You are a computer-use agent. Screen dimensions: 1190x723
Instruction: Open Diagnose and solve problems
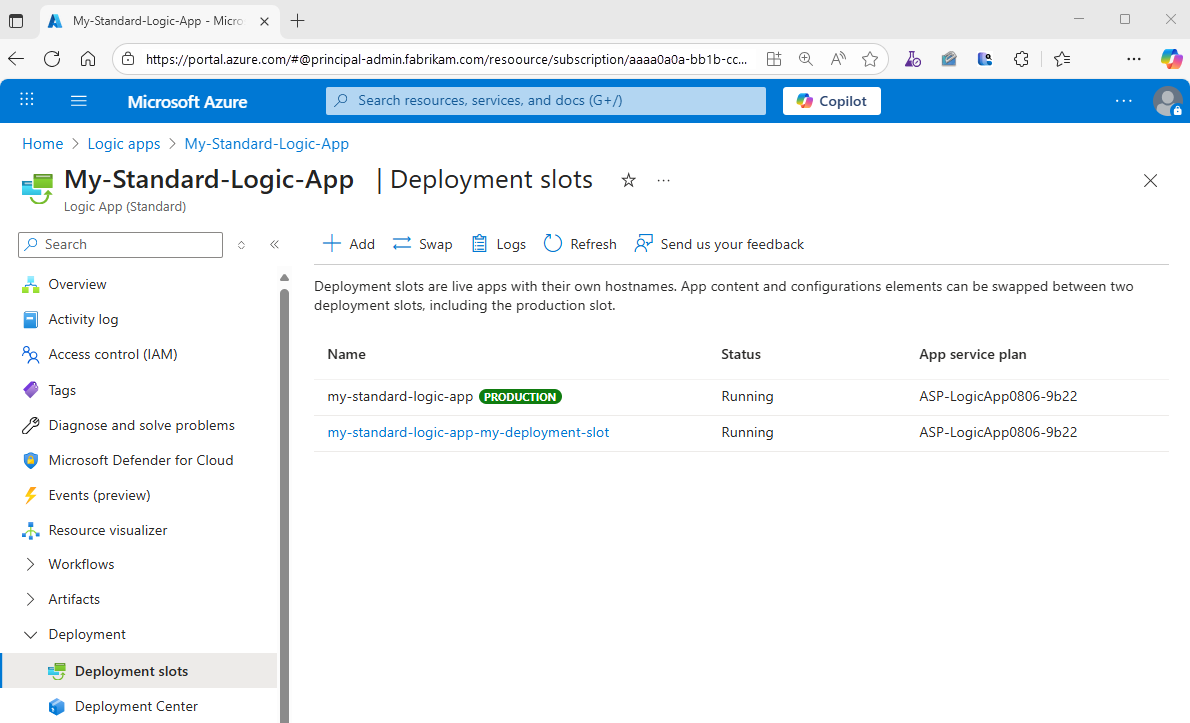coord(142,425)
